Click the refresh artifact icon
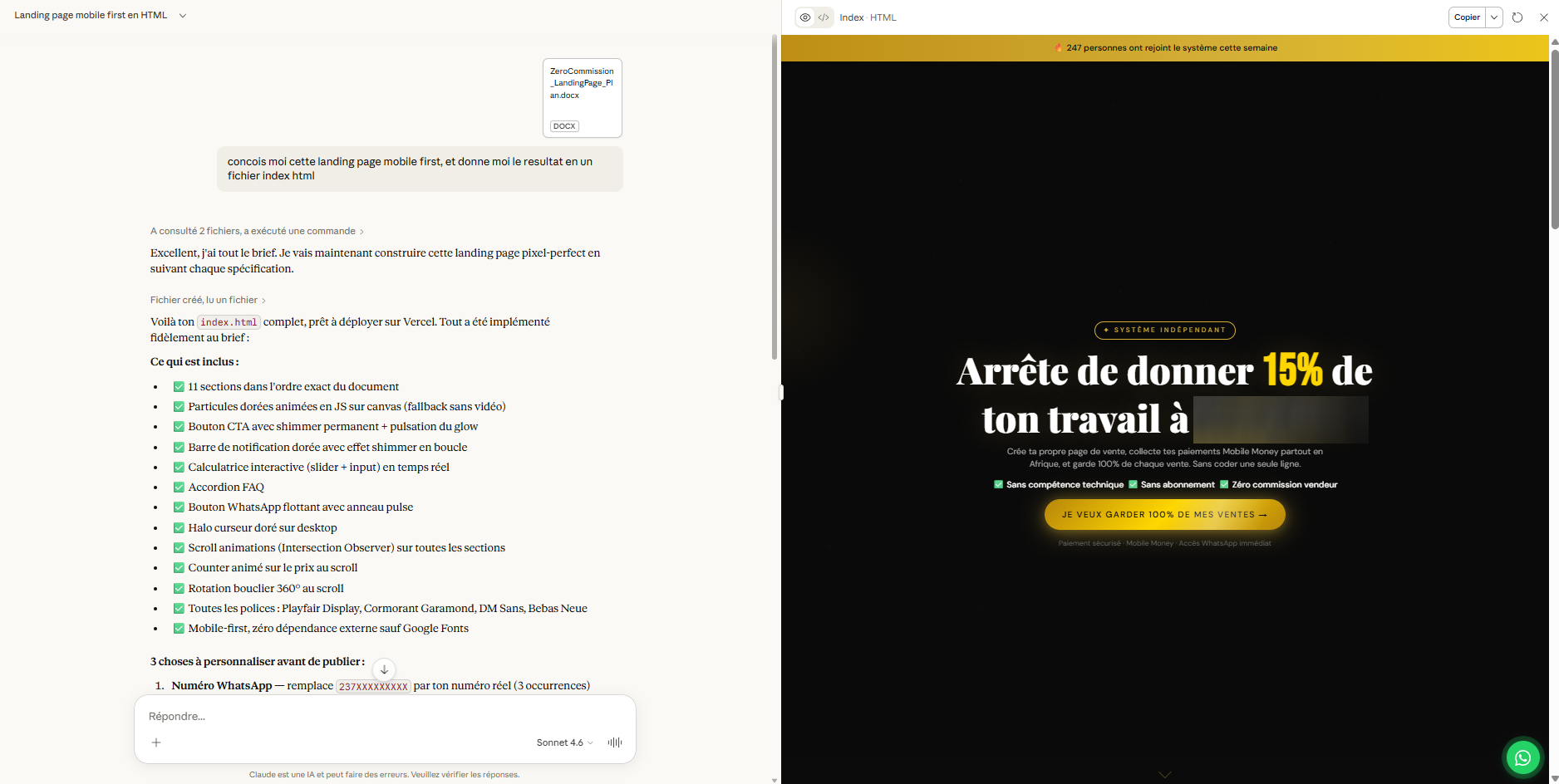The image size is (1559, 784). click(x=1517, y=17)
